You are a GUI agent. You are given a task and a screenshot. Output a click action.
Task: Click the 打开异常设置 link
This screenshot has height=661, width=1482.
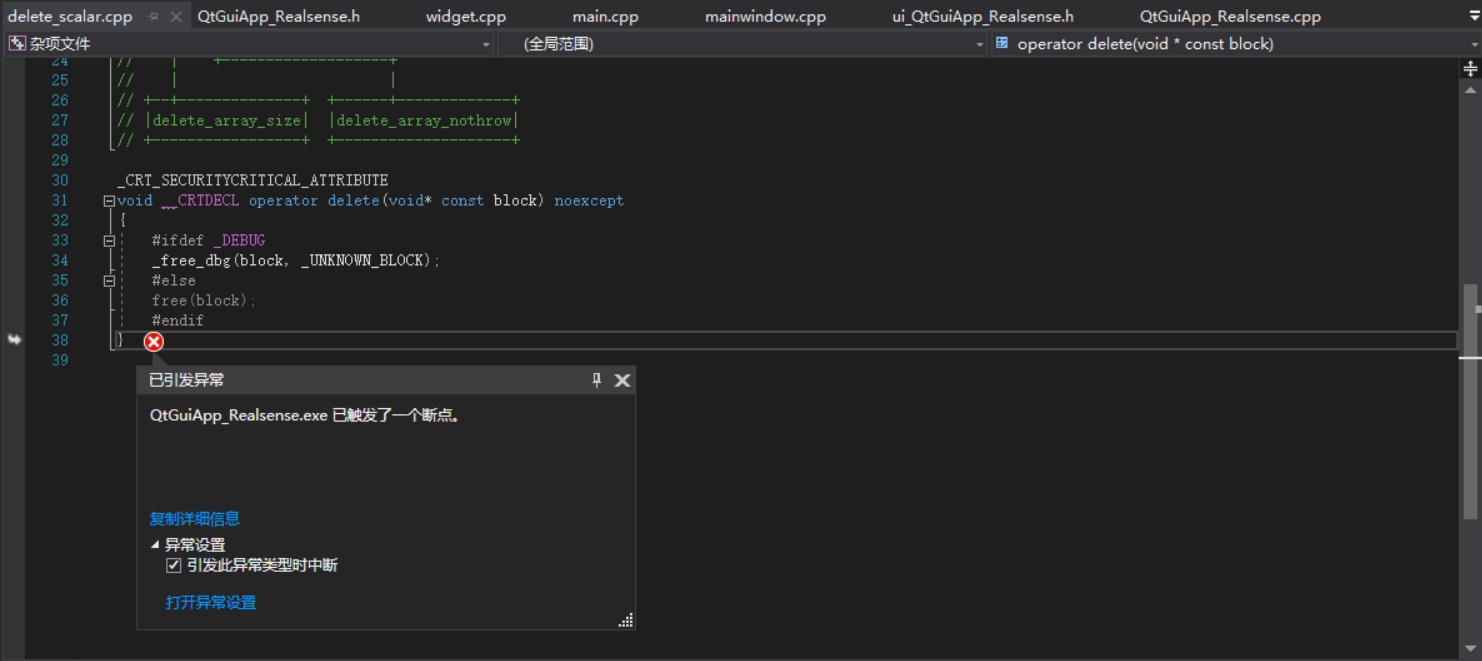click(x=211, y=602)
